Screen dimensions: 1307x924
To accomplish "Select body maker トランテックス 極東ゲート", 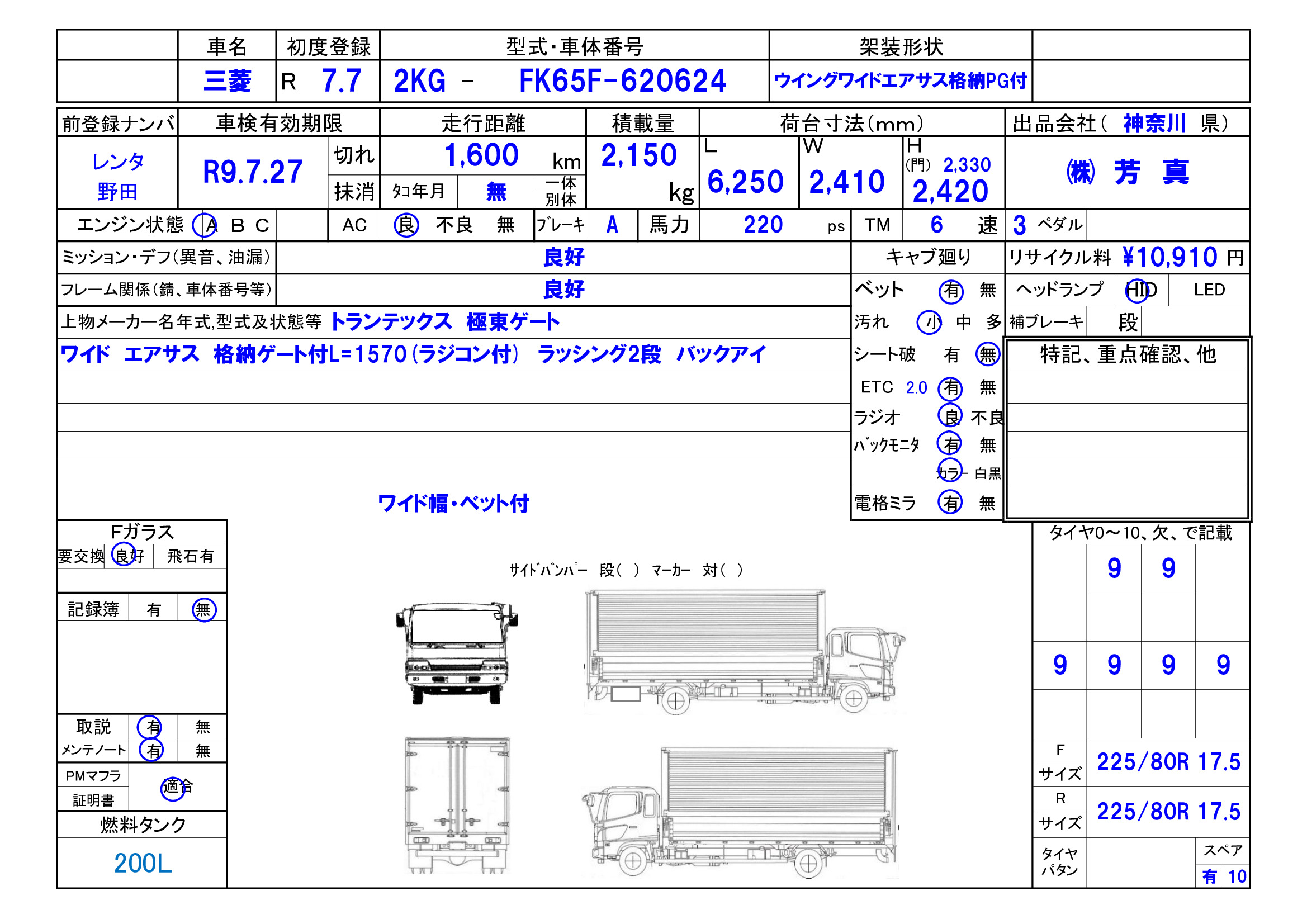I will tap(444, 322).
